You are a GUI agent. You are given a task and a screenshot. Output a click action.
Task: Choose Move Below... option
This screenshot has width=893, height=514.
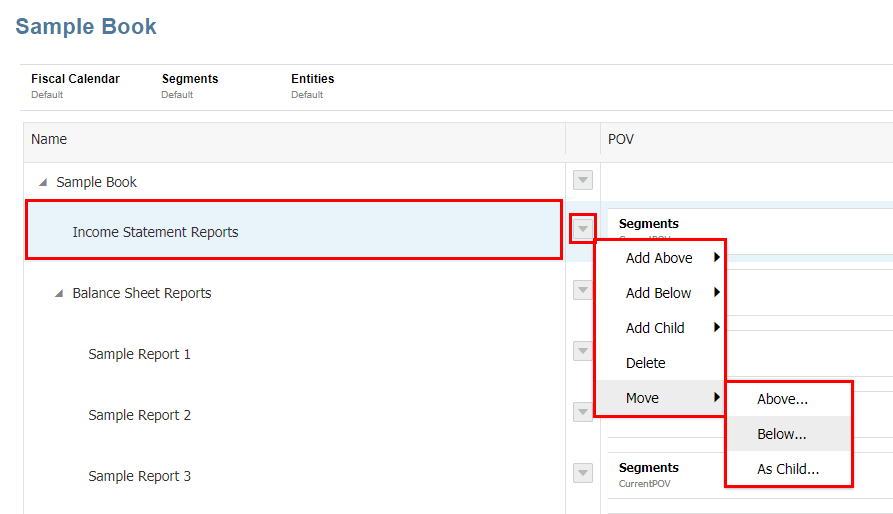(782, 434)
